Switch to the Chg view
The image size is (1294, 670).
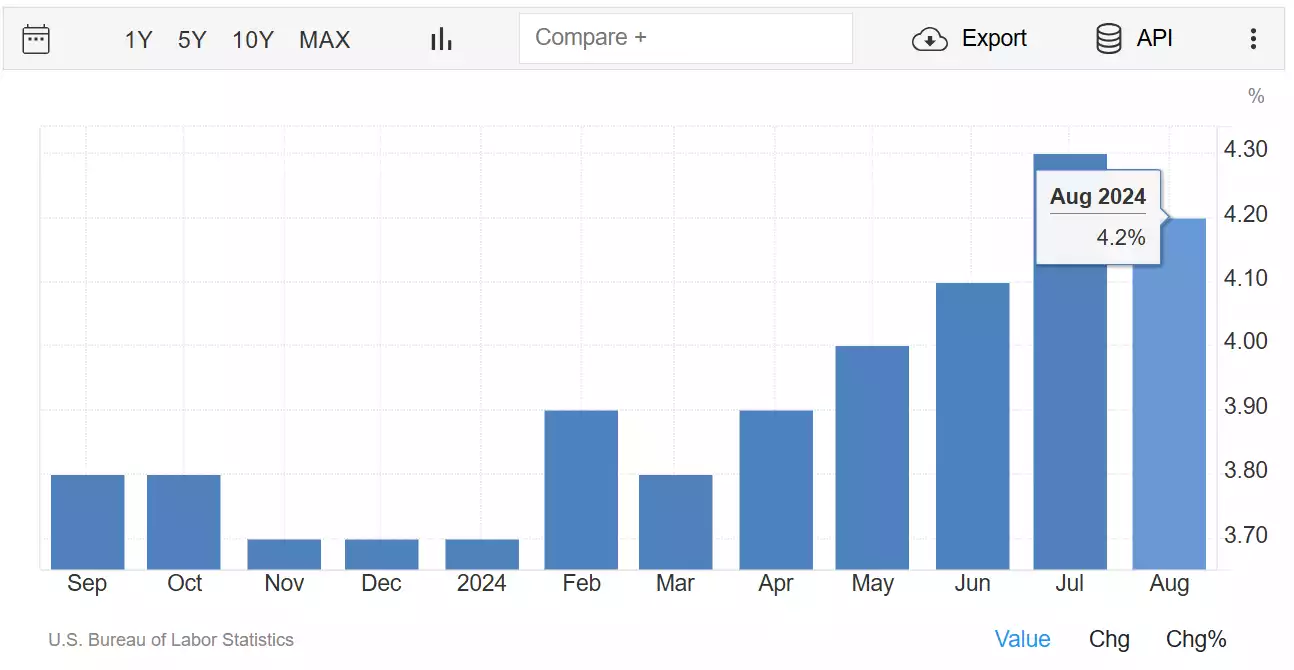1108,638
